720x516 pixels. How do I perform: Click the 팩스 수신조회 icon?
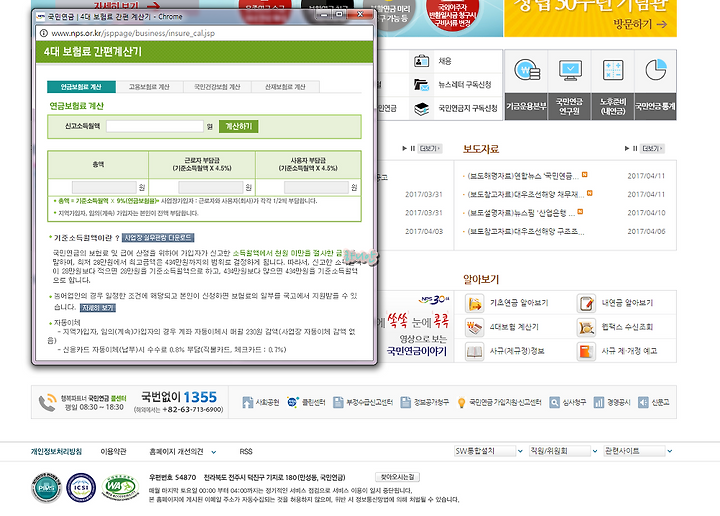click(586, 327)
